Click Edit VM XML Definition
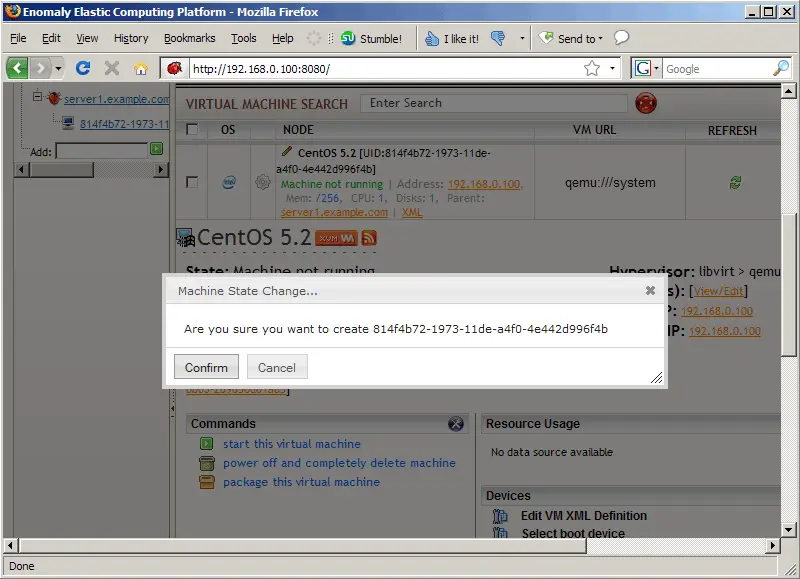 (584, 516)
